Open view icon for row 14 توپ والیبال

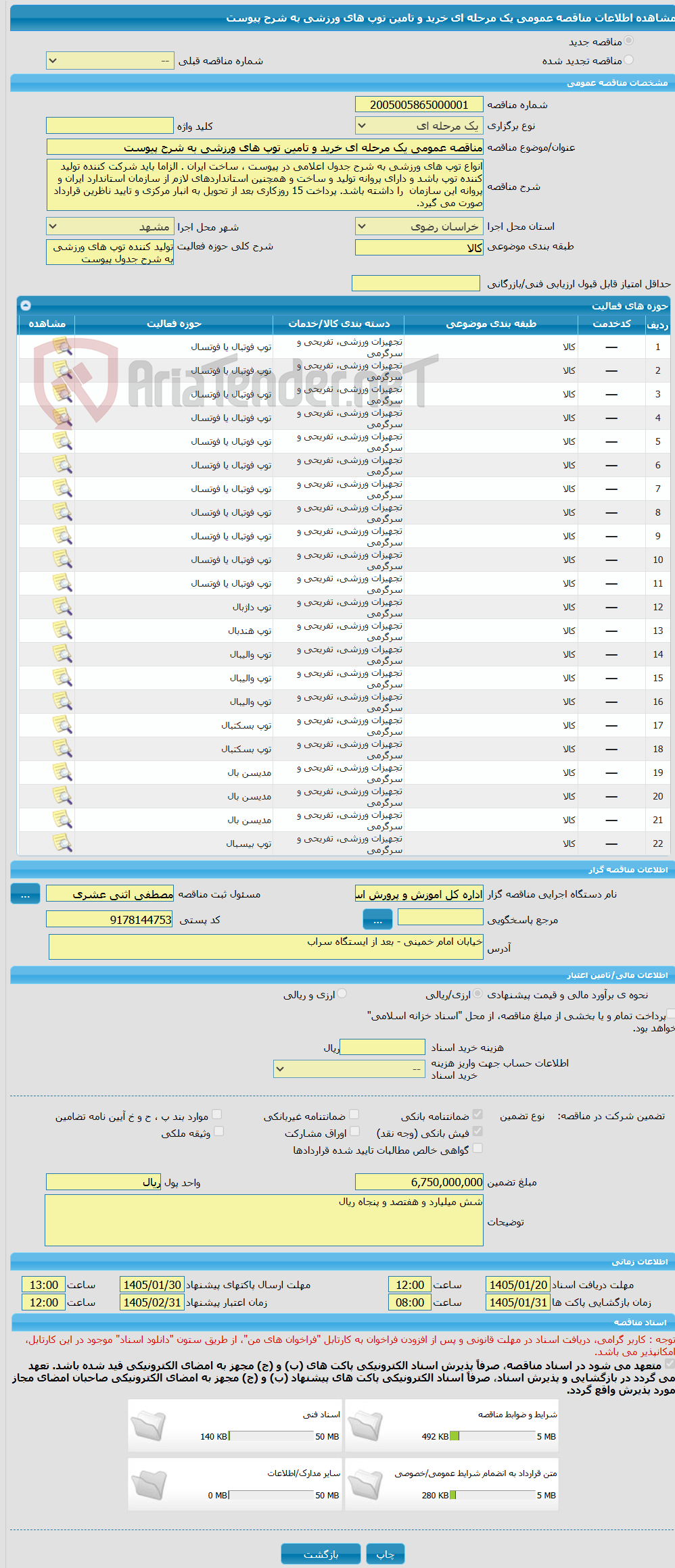[x=62, y=654]
